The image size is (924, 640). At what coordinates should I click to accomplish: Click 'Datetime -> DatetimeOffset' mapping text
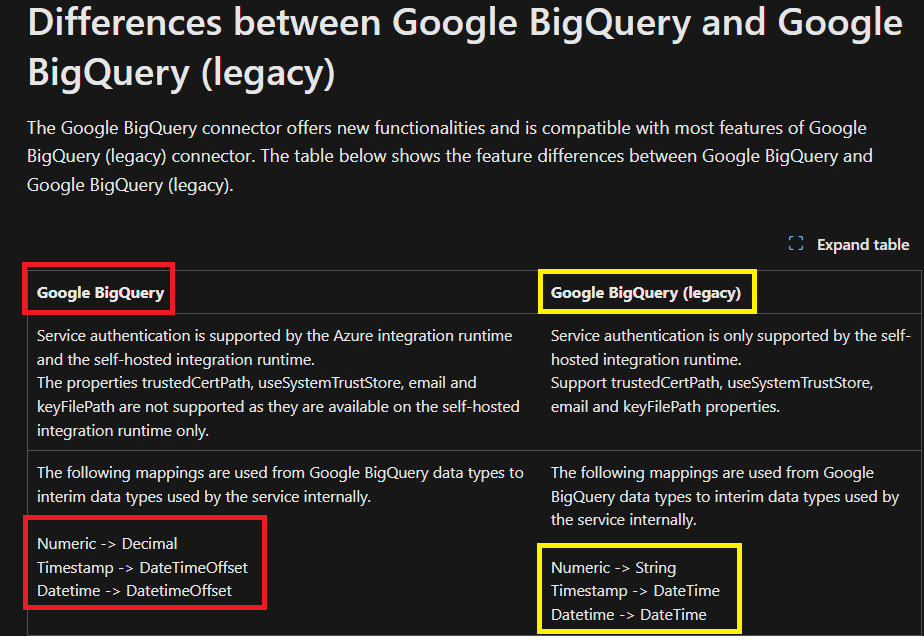click(134, 590)
